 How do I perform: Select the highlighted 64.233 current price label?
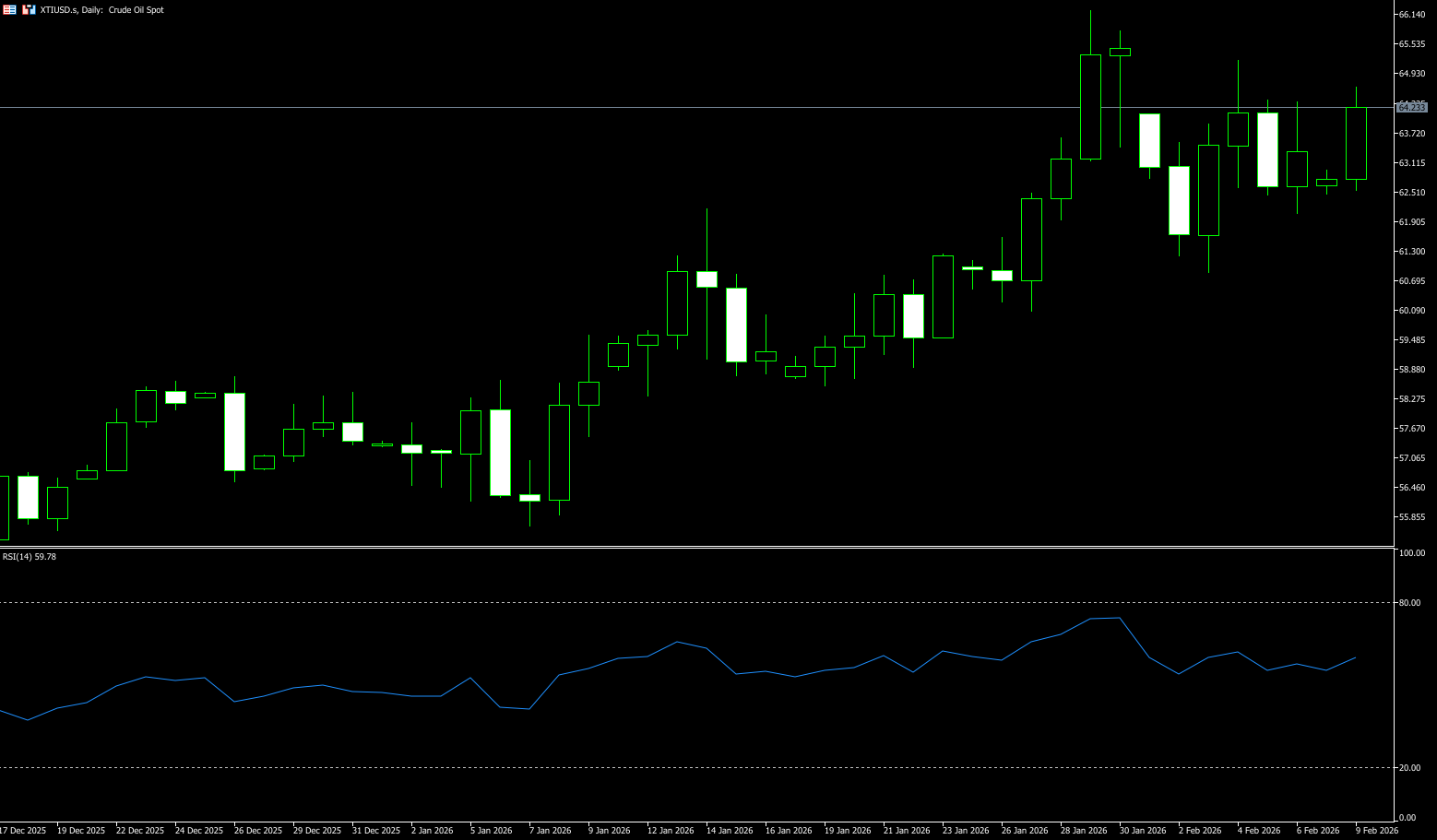pos(1411,108)
